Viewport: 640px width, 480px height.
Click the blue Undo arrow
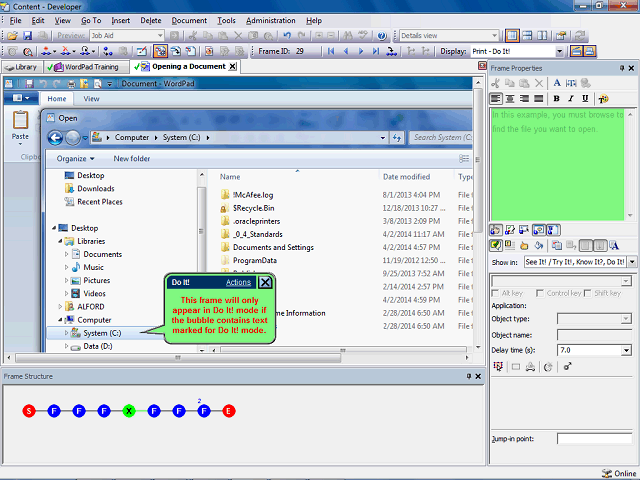tap(287, 36)
